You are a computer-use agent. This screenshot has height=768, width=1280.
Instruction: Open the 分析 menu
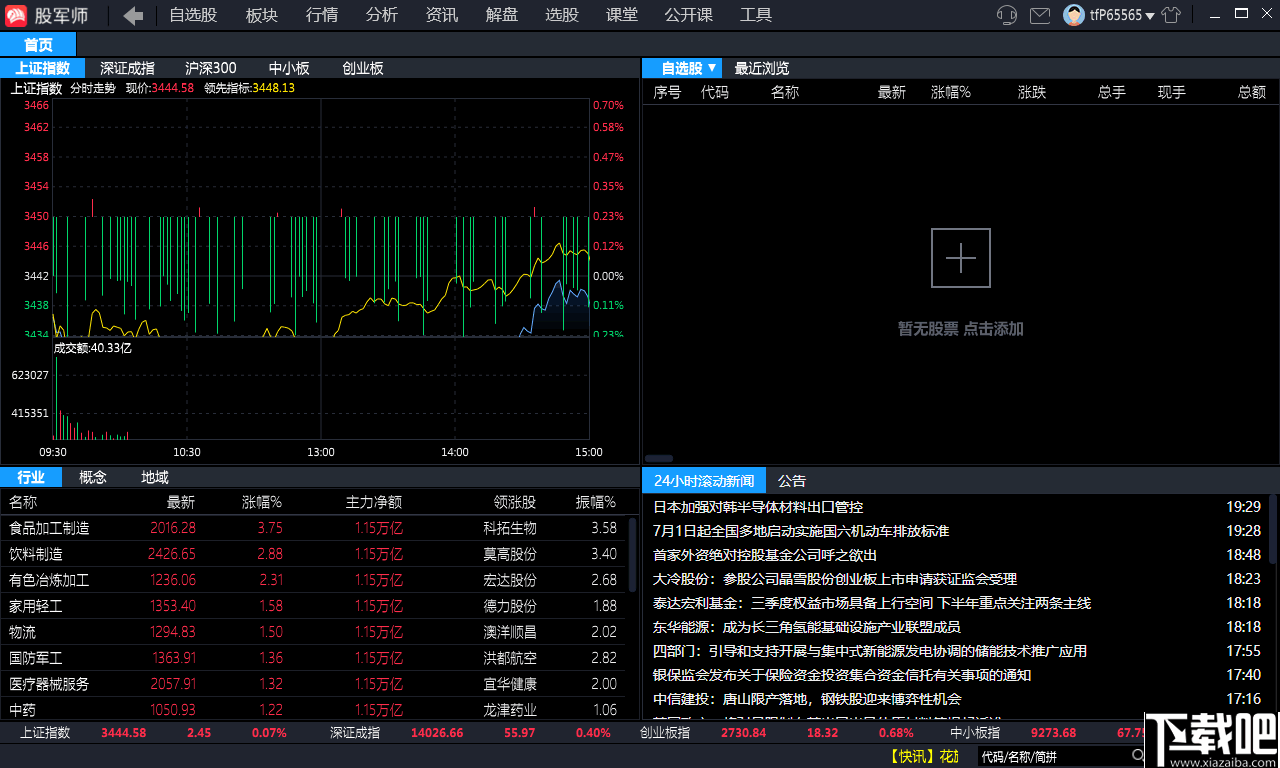point(382,15)
